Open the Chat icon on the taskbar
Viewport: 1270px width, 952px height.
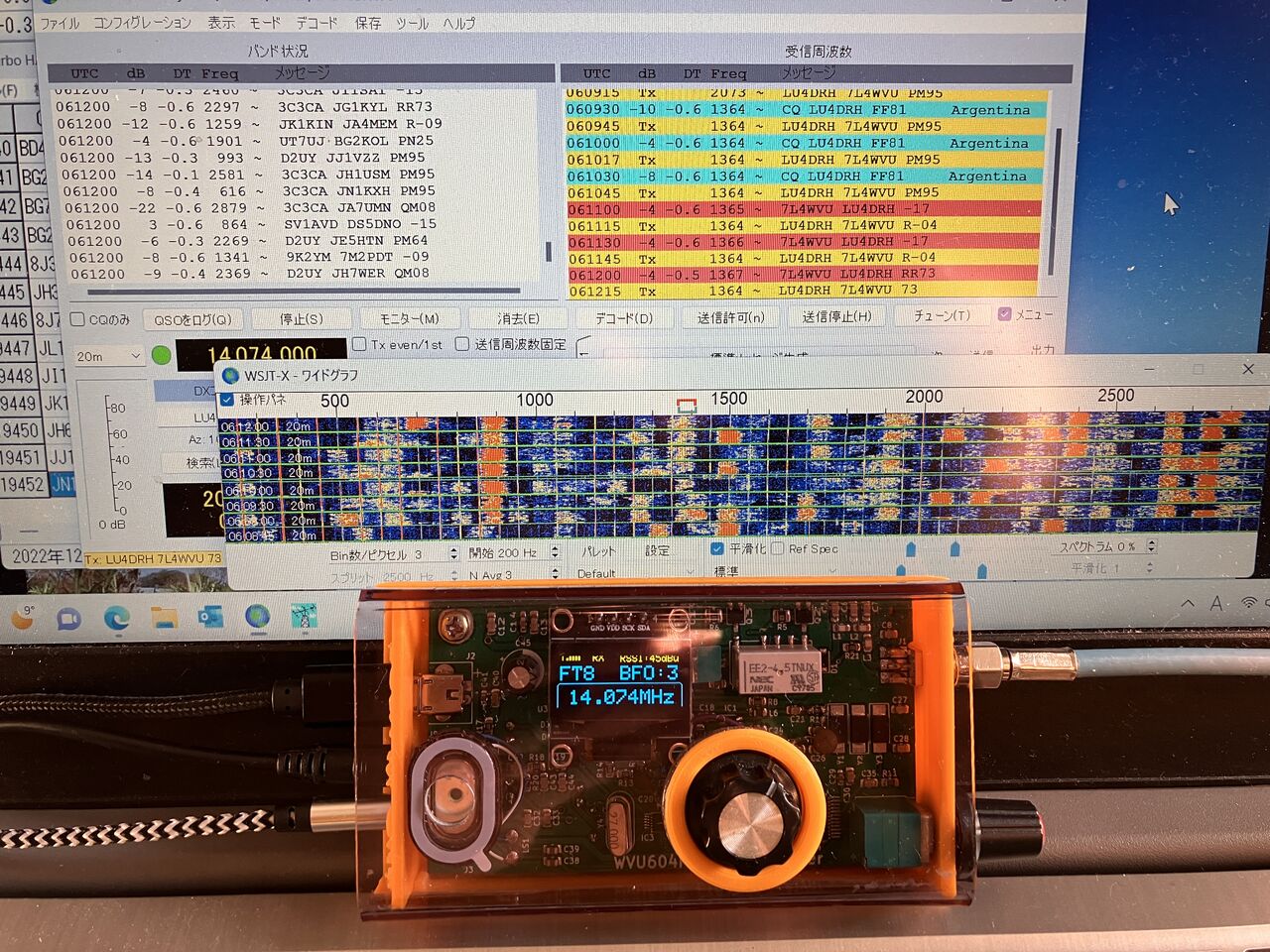tap(67, 620)
